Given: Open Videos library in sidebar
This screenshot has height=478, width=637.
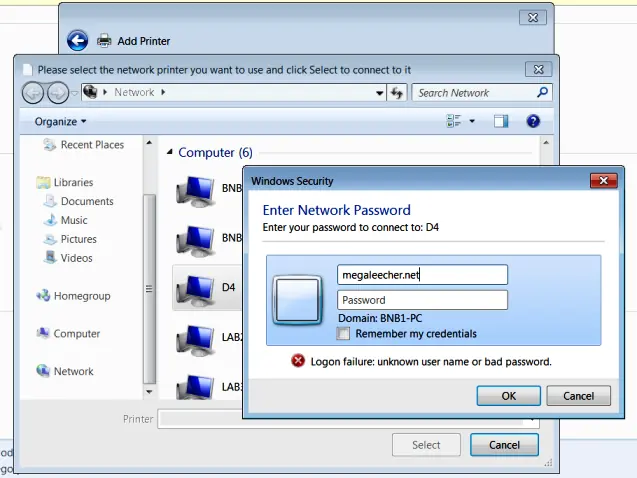Looking at the screenshot, I should pyautogui.click(x=76, y=258).
